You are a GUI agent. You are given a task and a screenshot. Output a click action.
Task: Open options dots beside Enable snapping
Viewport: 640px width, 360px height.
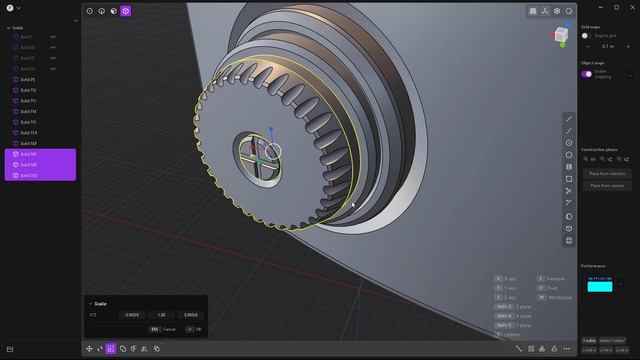point(630,75)
